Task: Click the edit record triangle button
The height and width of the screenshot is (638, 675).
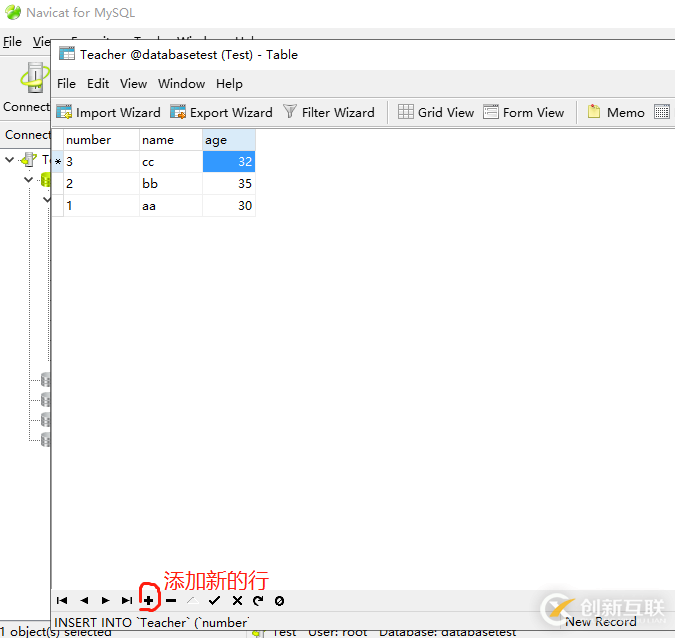Action: coord(193,601)
